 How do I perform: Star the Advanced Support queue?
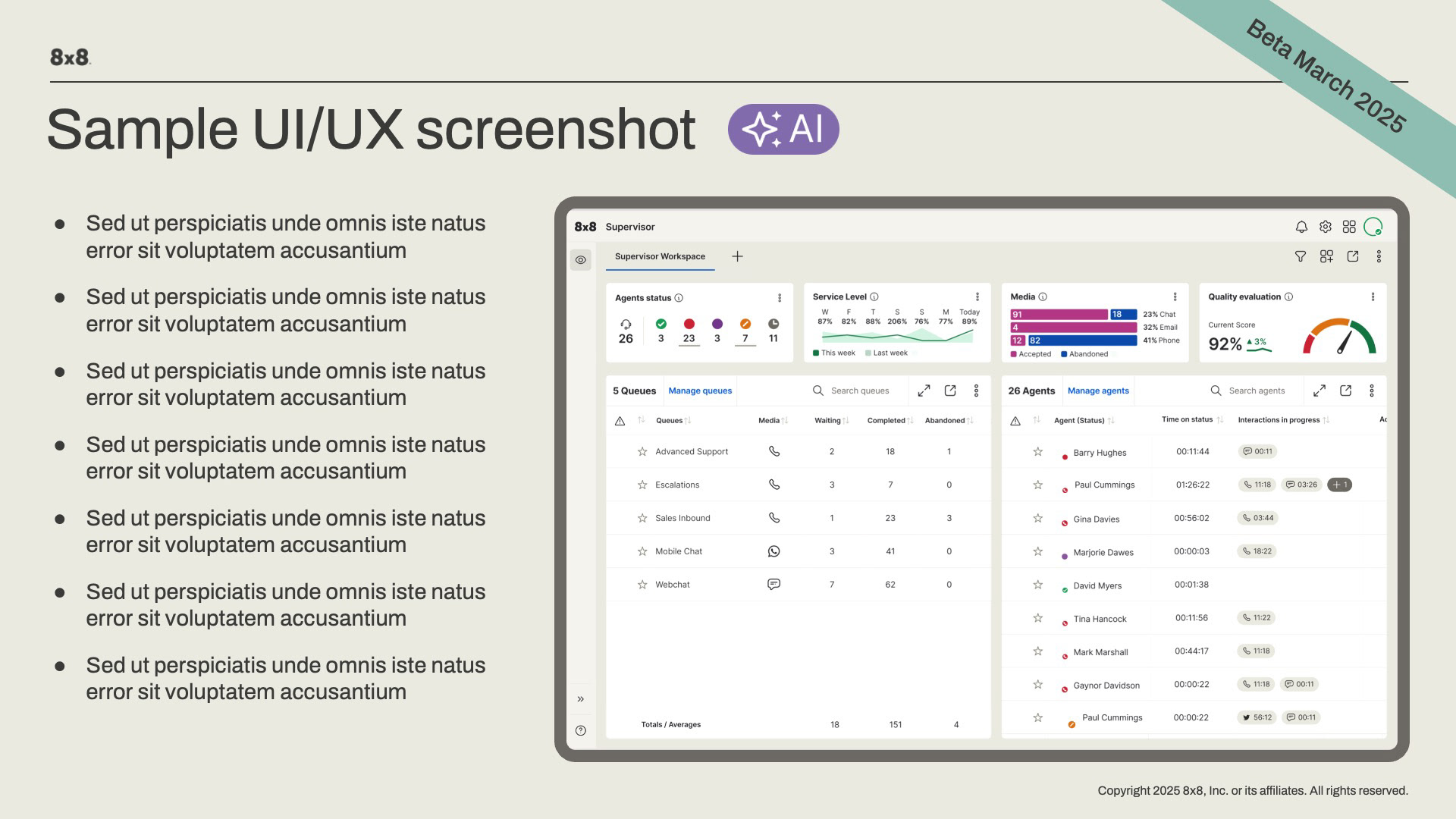(642, 451)
